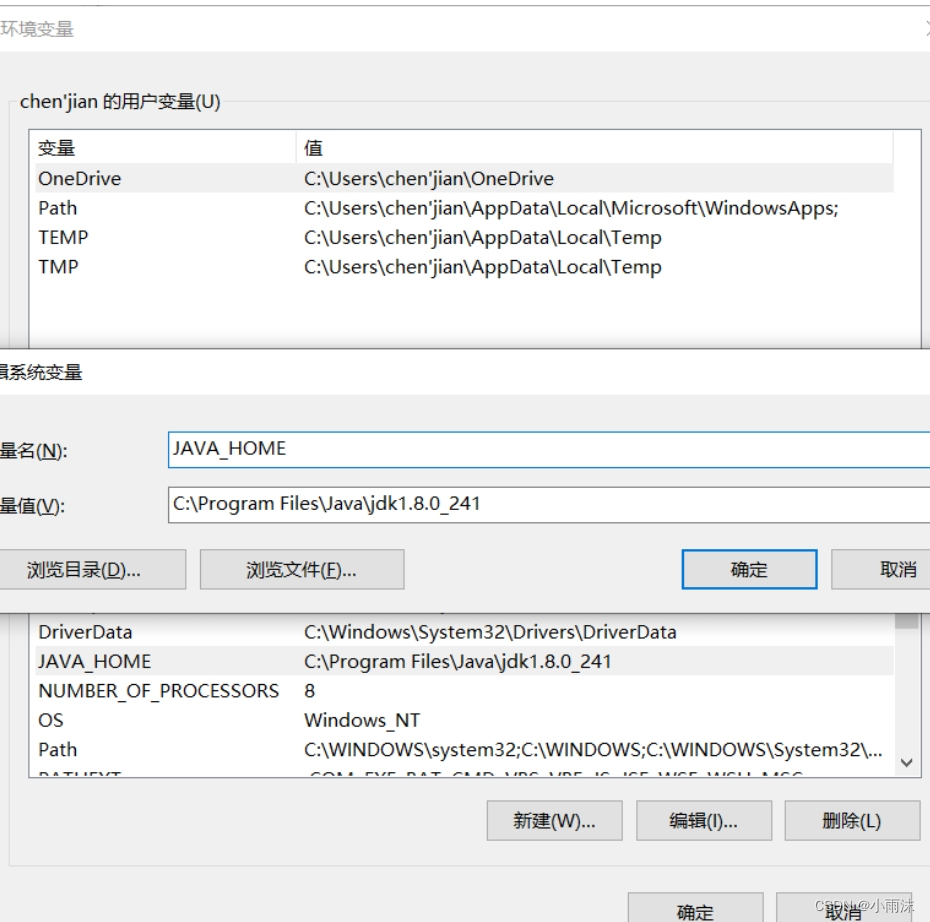Select the TEMP user variable row

pyautogui.click(x=464, y=238)
